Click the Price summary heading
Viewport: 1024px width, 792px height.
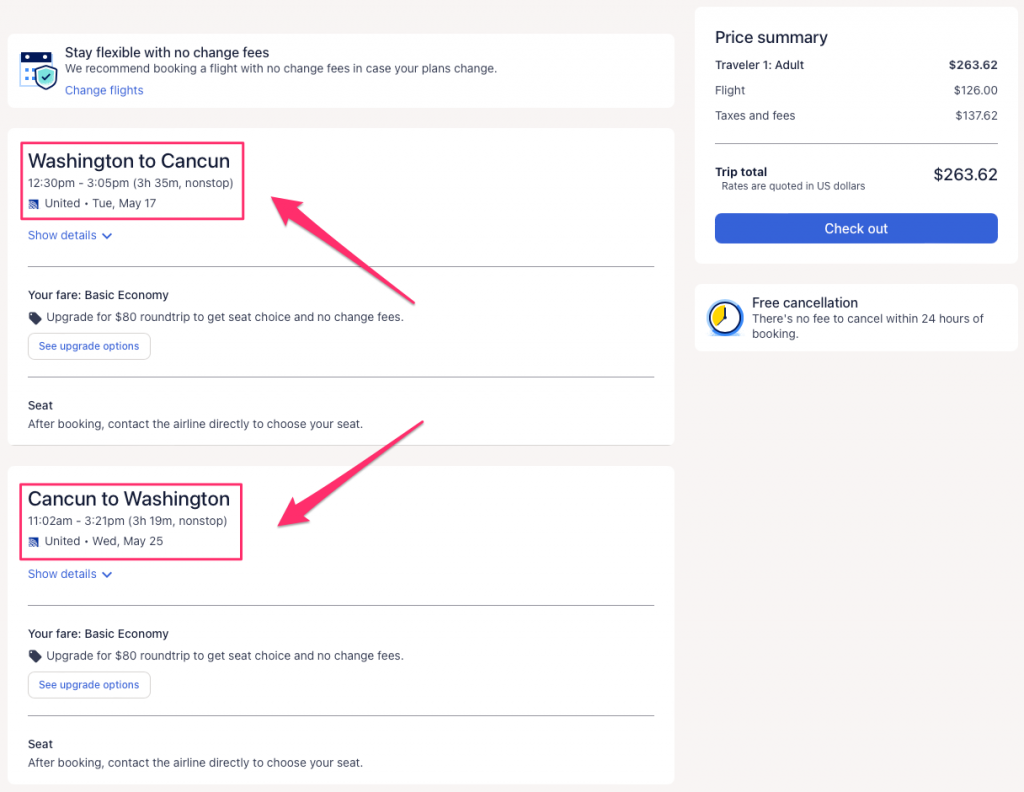pyautogui.click(x=771, y=38)
